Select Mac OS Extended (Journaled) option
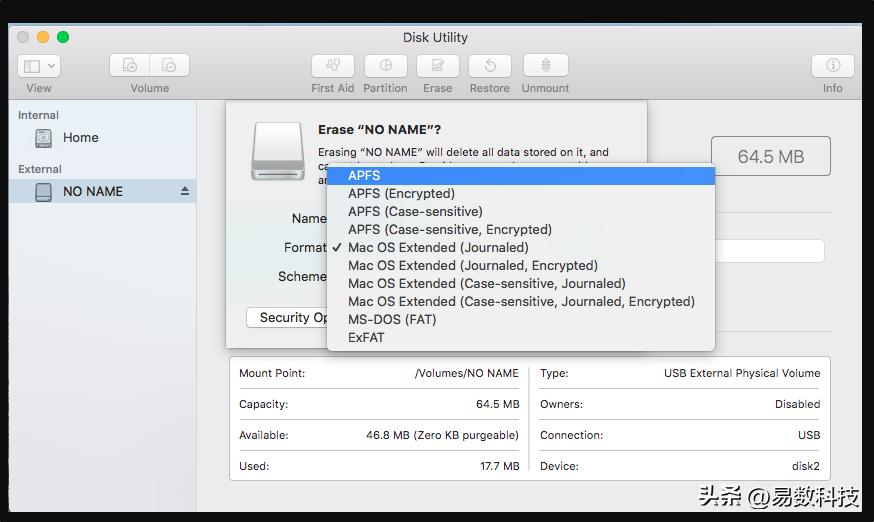Viewport: 874px width, 522px height. pos(438,248)
